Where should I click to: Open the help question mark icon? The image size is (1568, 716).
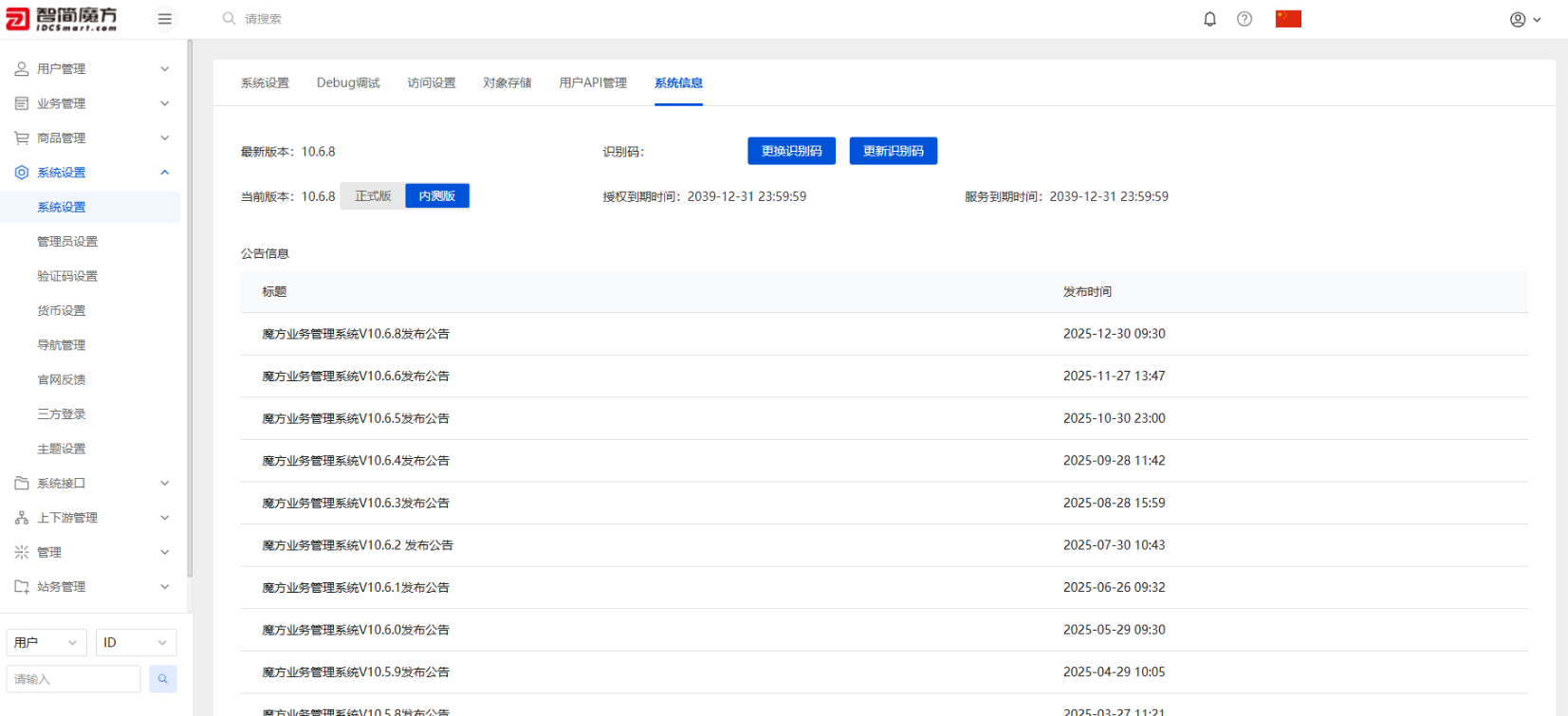pyautogui.click(x=1245, y=19)
